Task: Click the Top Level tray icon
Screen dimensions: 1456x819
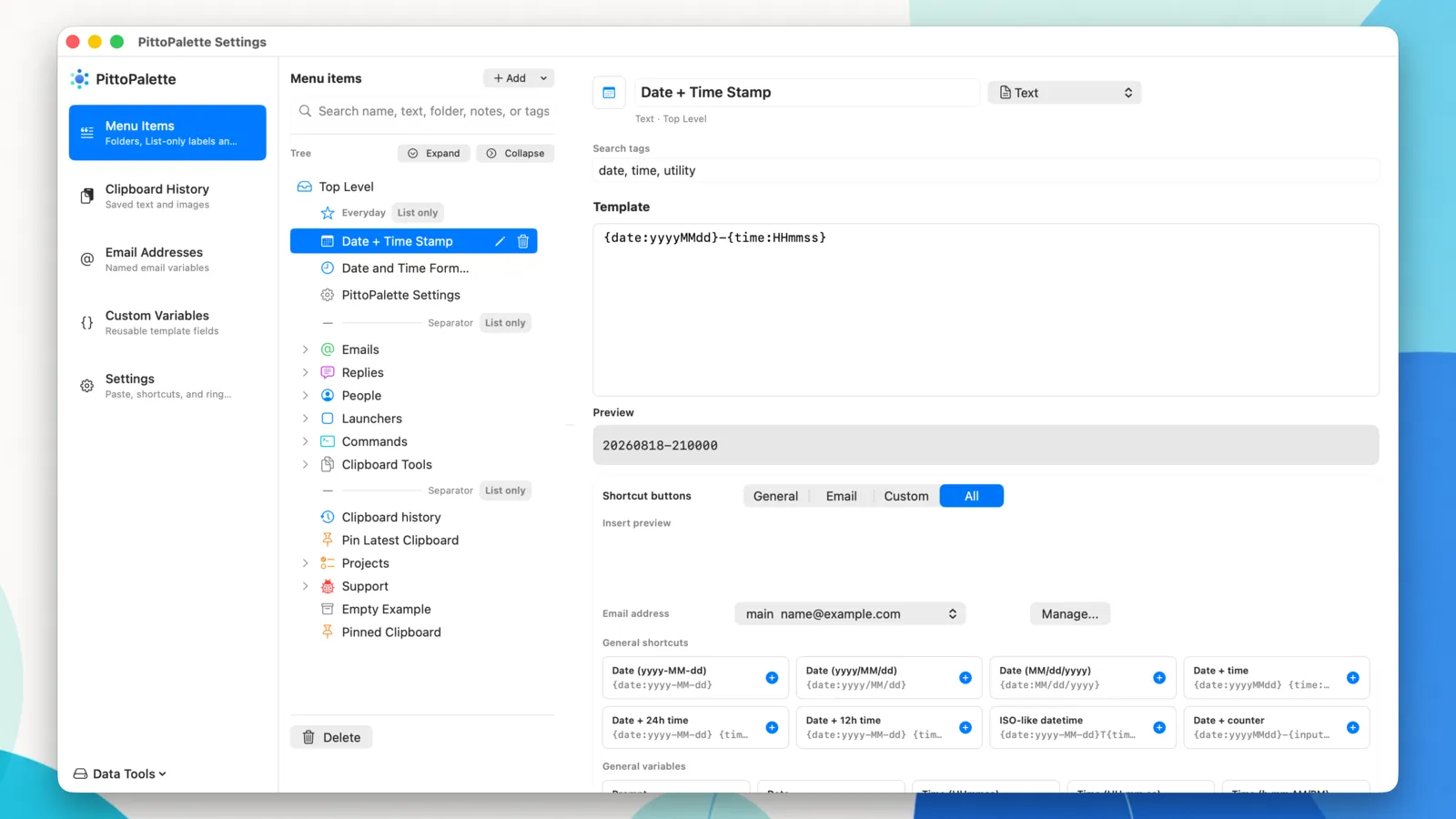Action: tap(305, 187)
